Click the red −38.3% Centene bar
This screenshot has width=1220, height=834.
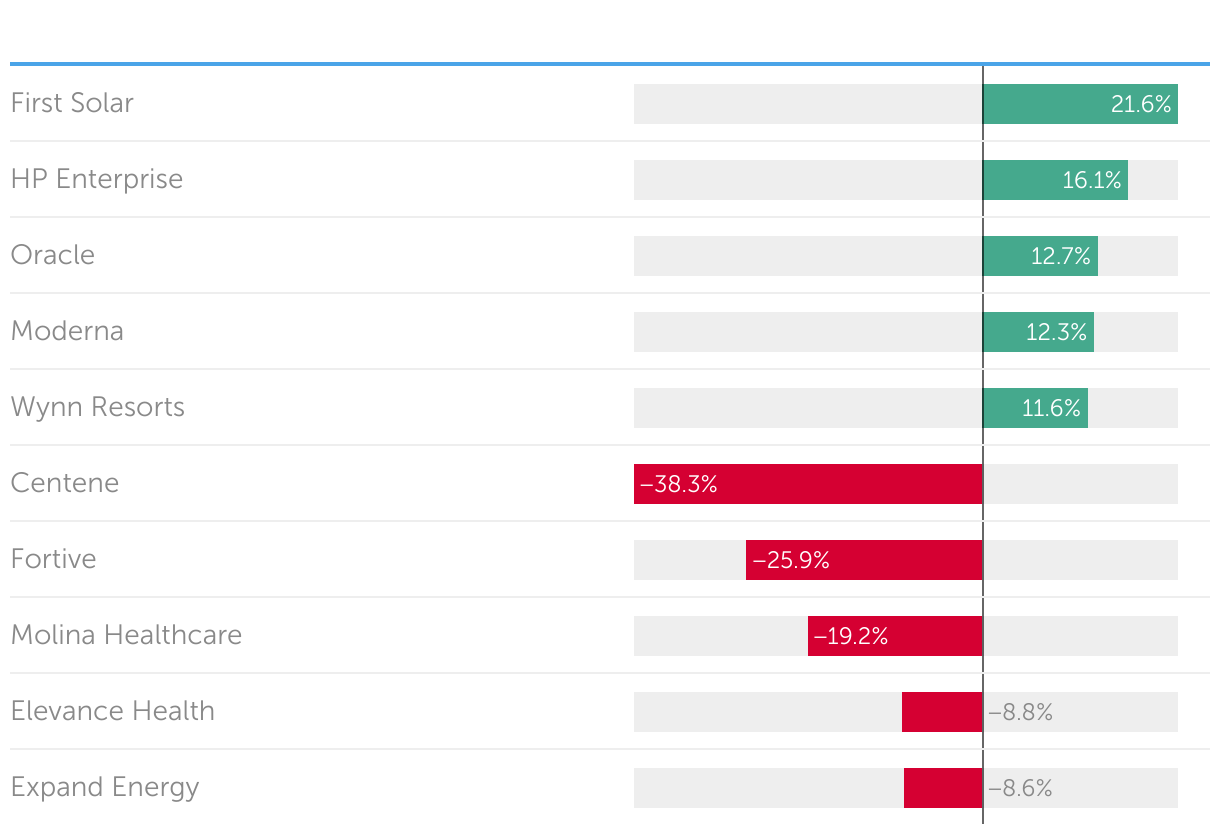tap(808, 484)
